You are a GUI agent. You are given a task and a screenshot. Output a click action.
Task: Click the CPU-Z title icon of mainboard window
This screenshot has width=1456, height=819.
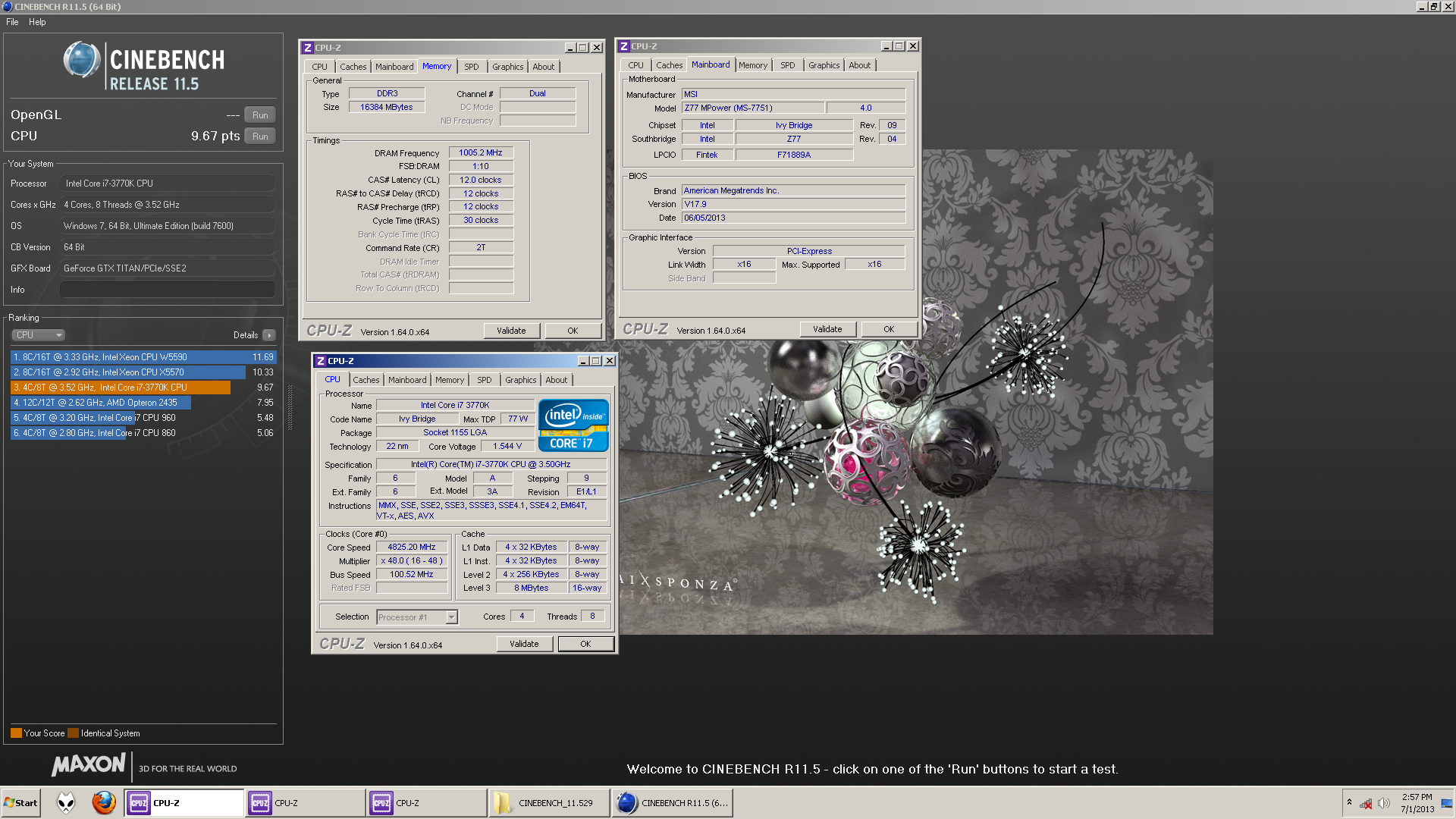click(624, 46)
